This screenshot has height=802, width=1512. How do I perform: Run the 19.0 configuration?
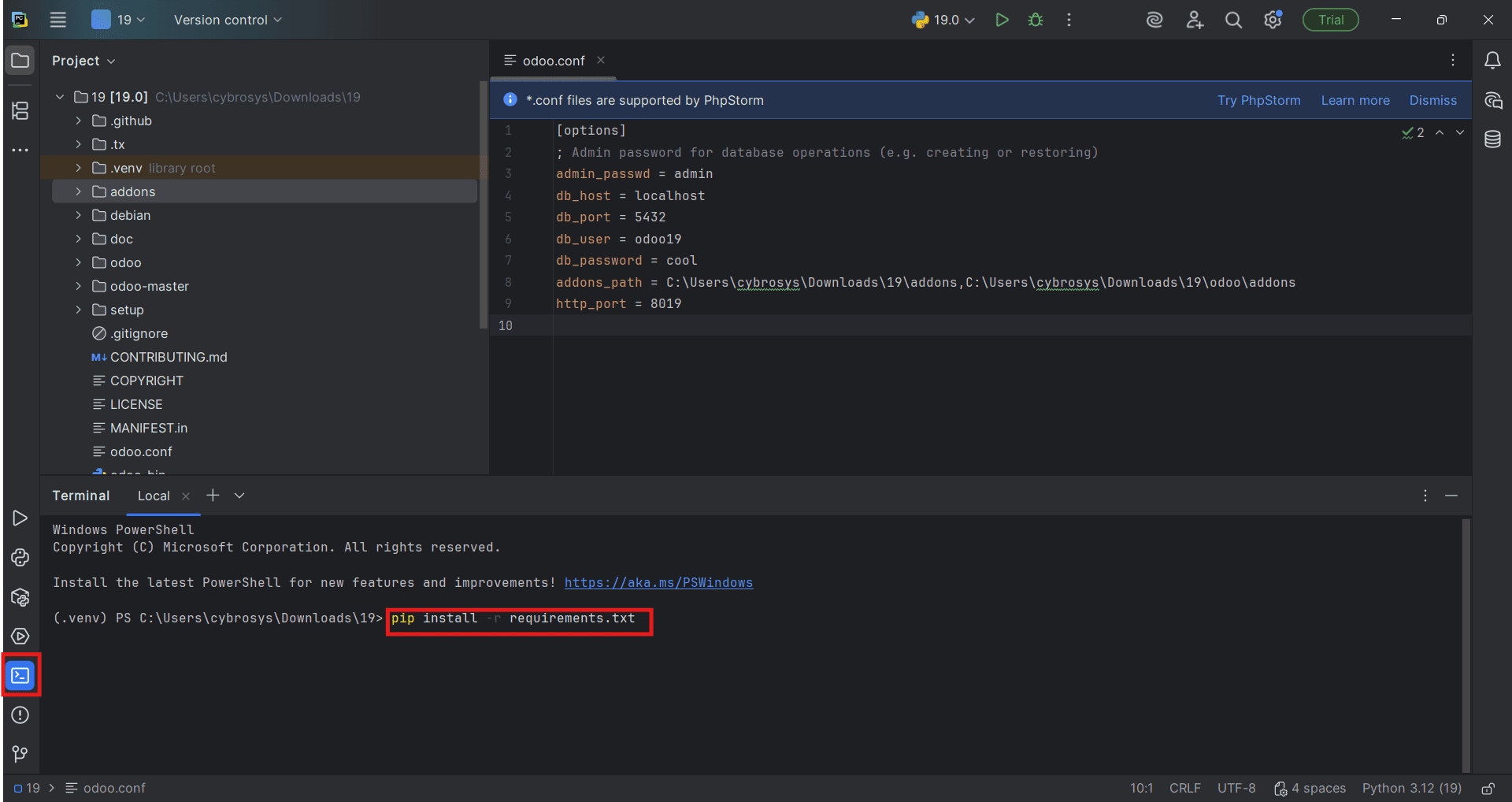click(x=1002, y=20)
